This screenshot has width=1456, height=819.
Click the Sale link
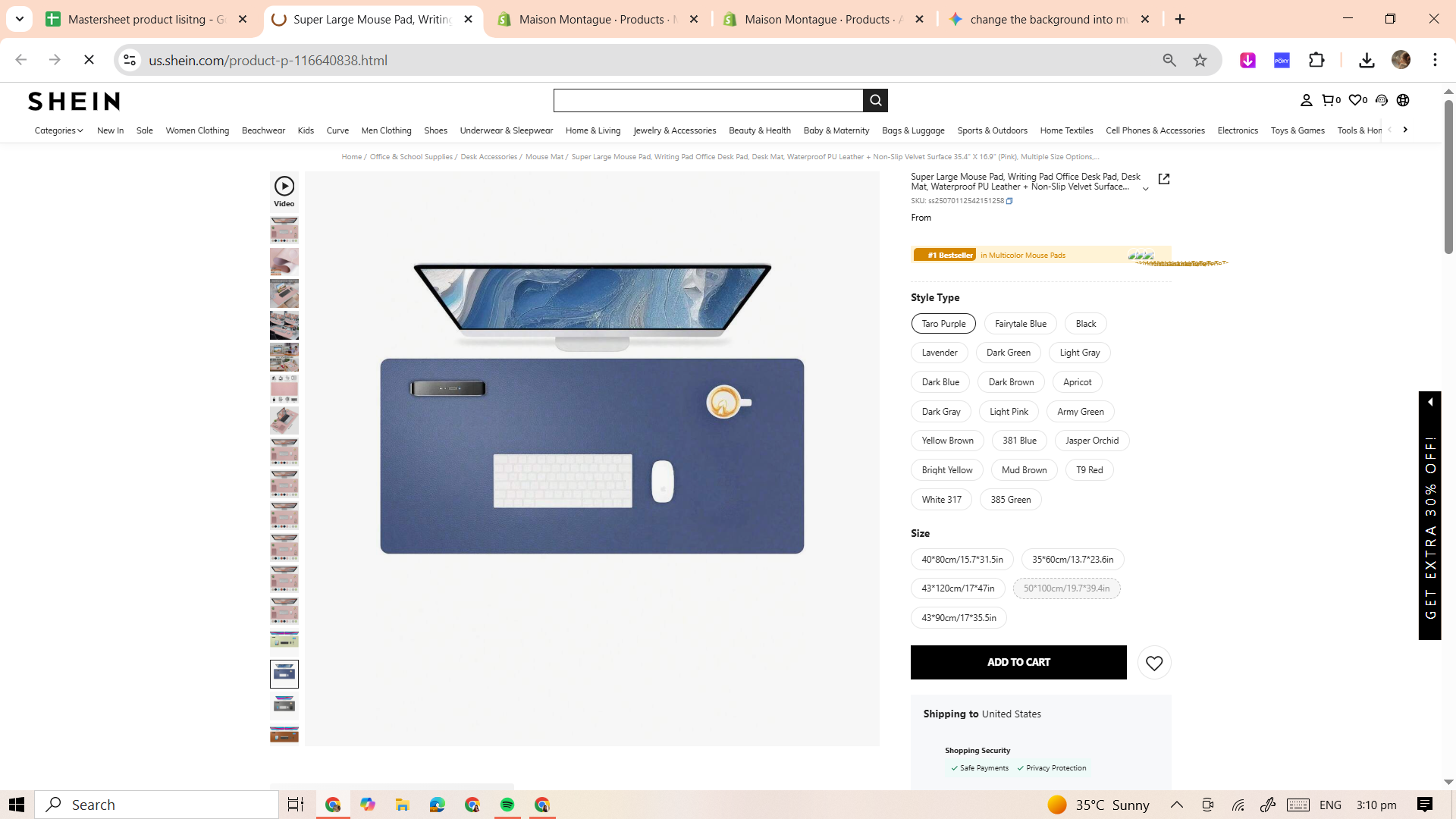pos(145,130)
